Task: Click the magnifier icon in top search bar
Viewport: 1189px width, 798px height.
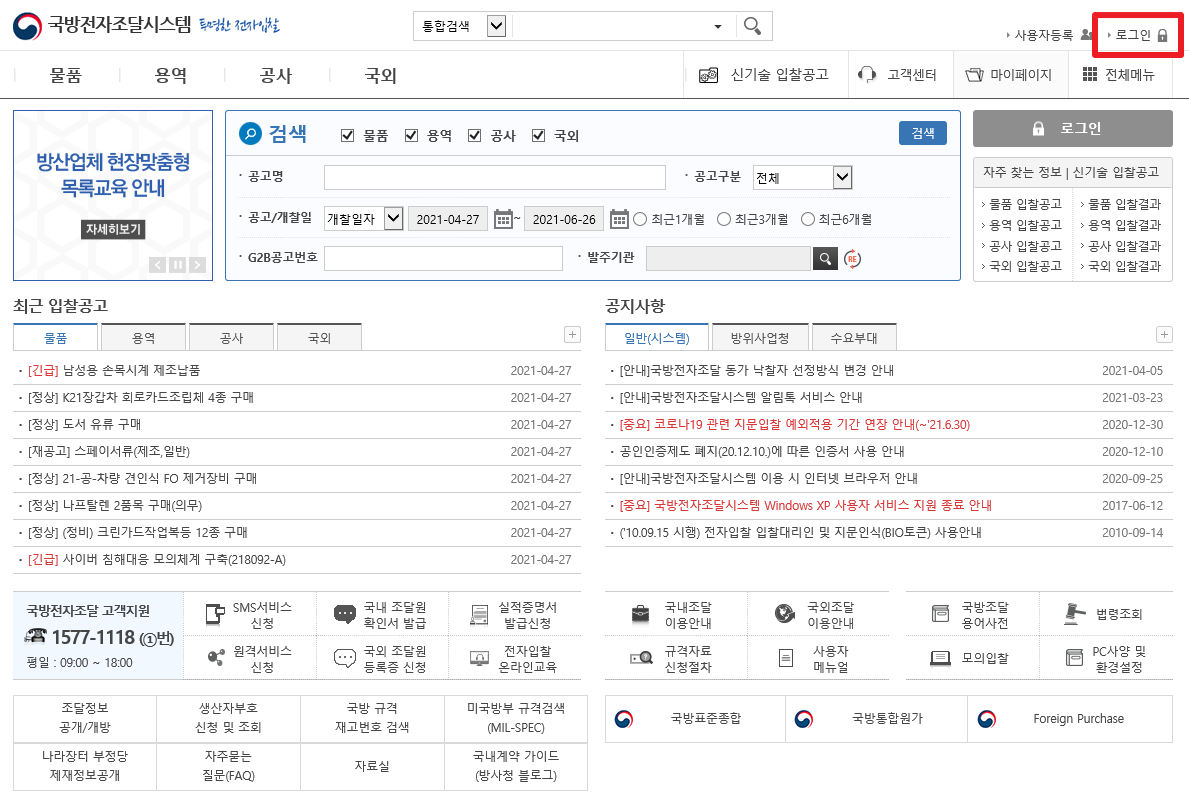Action: tap(752, 26)
